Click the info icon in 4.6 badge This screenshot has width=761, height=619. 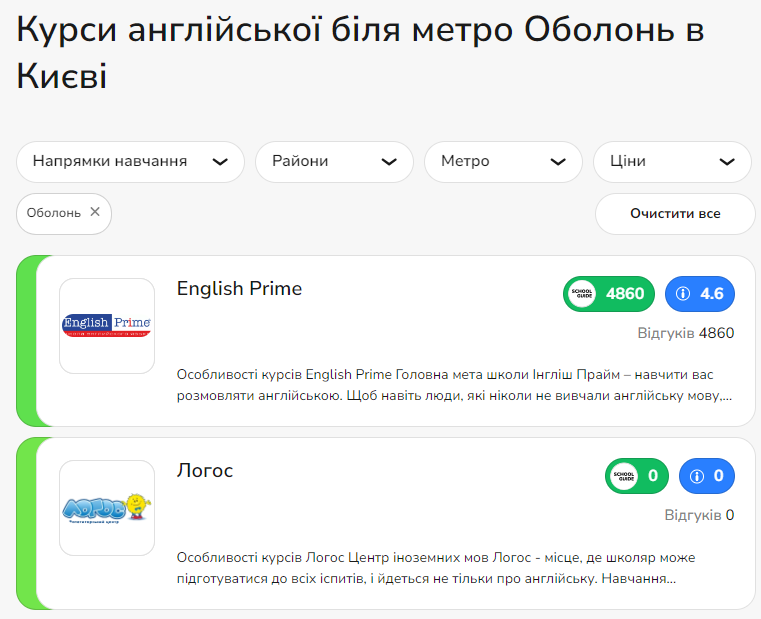(x=684, y=294)
